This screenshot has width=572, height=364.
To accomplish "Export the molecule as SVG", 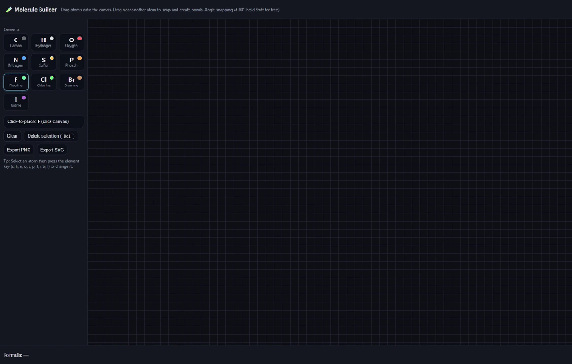I will click(x=52, y=150).
